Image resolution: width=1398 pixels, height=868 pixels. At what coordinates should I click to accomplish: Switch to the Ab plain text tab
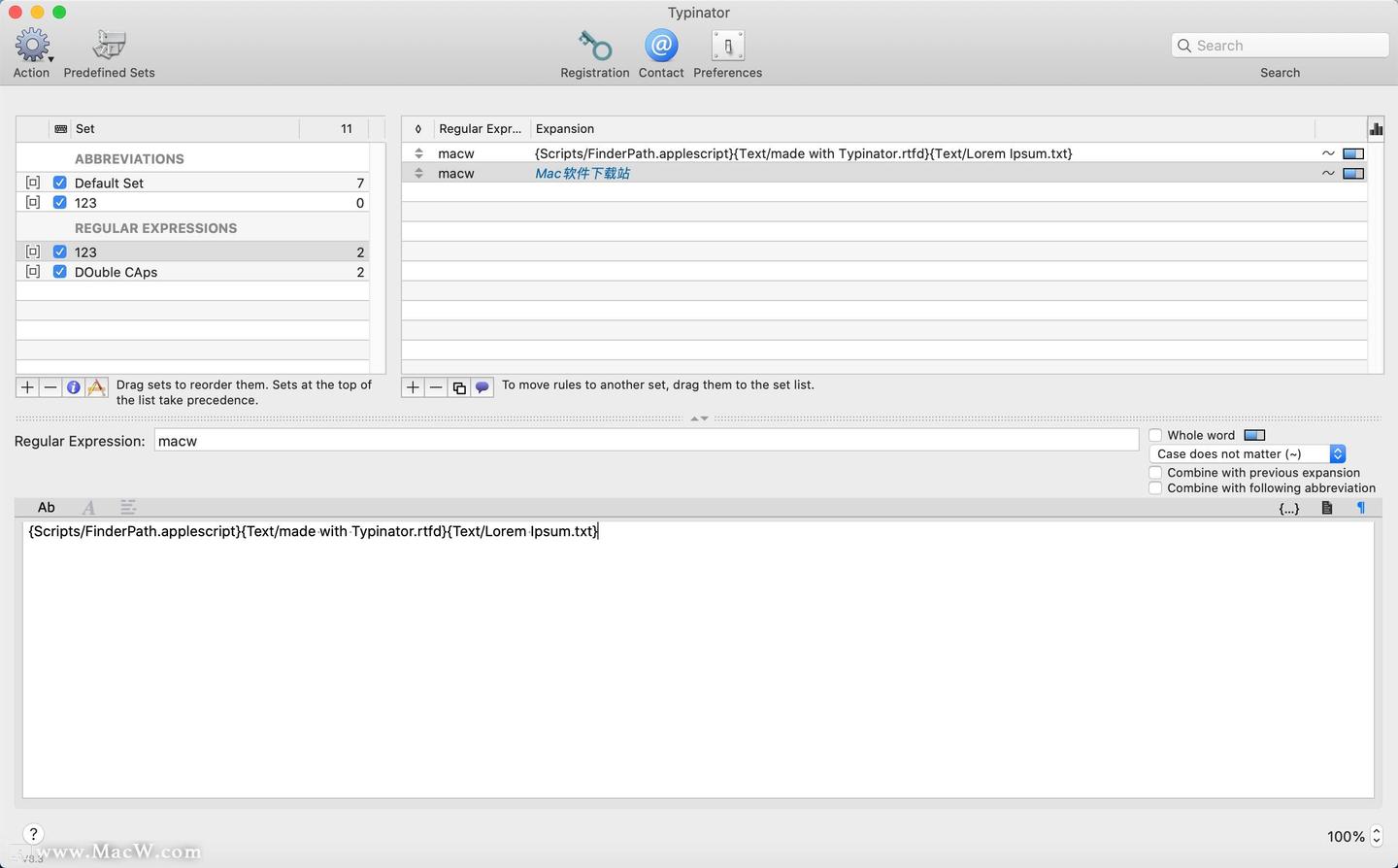pos(46,507)
